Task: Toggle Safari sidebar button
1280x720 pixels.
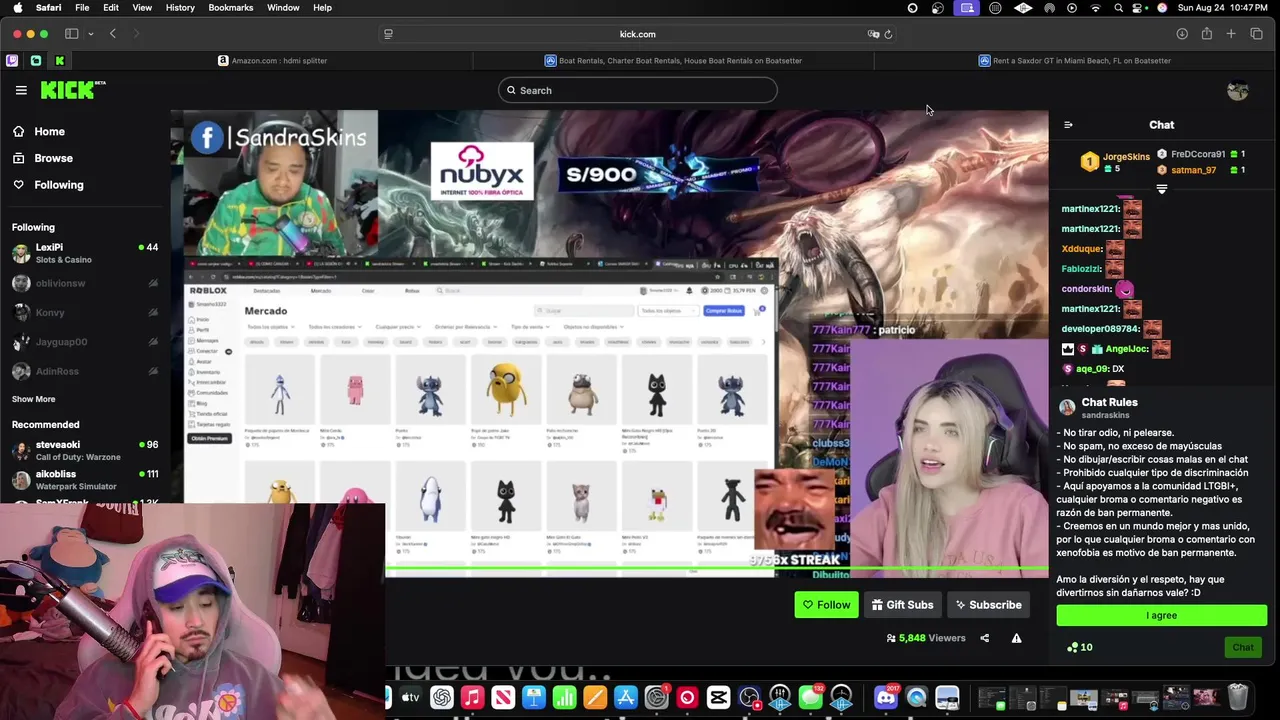Action: pos(72,34)
